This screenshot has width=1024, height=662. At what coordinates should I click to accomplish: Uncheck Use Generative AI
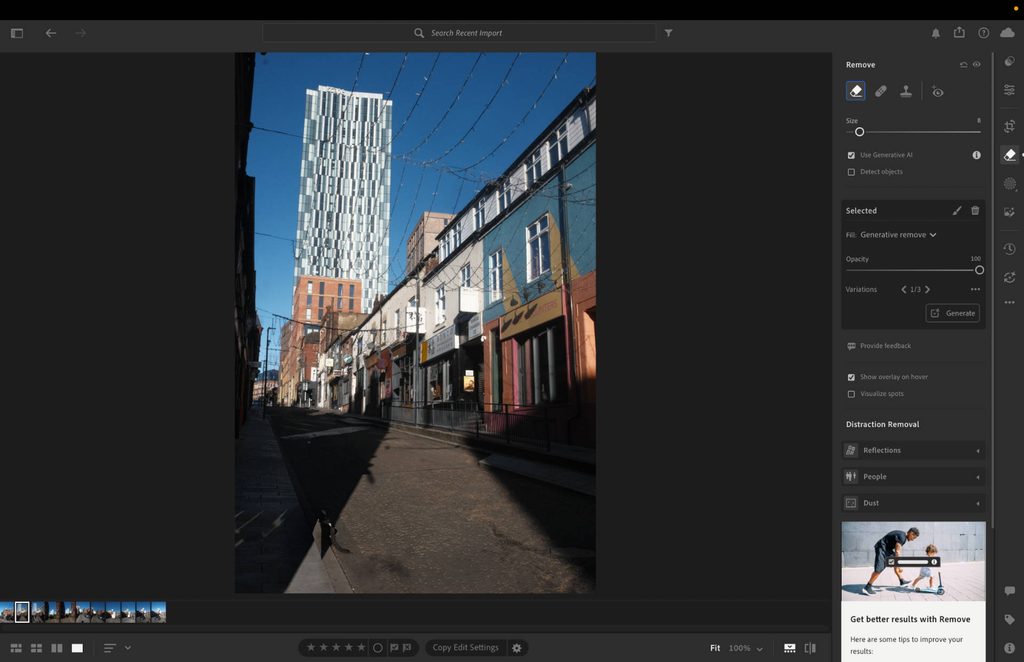click(x=851, y=155)
